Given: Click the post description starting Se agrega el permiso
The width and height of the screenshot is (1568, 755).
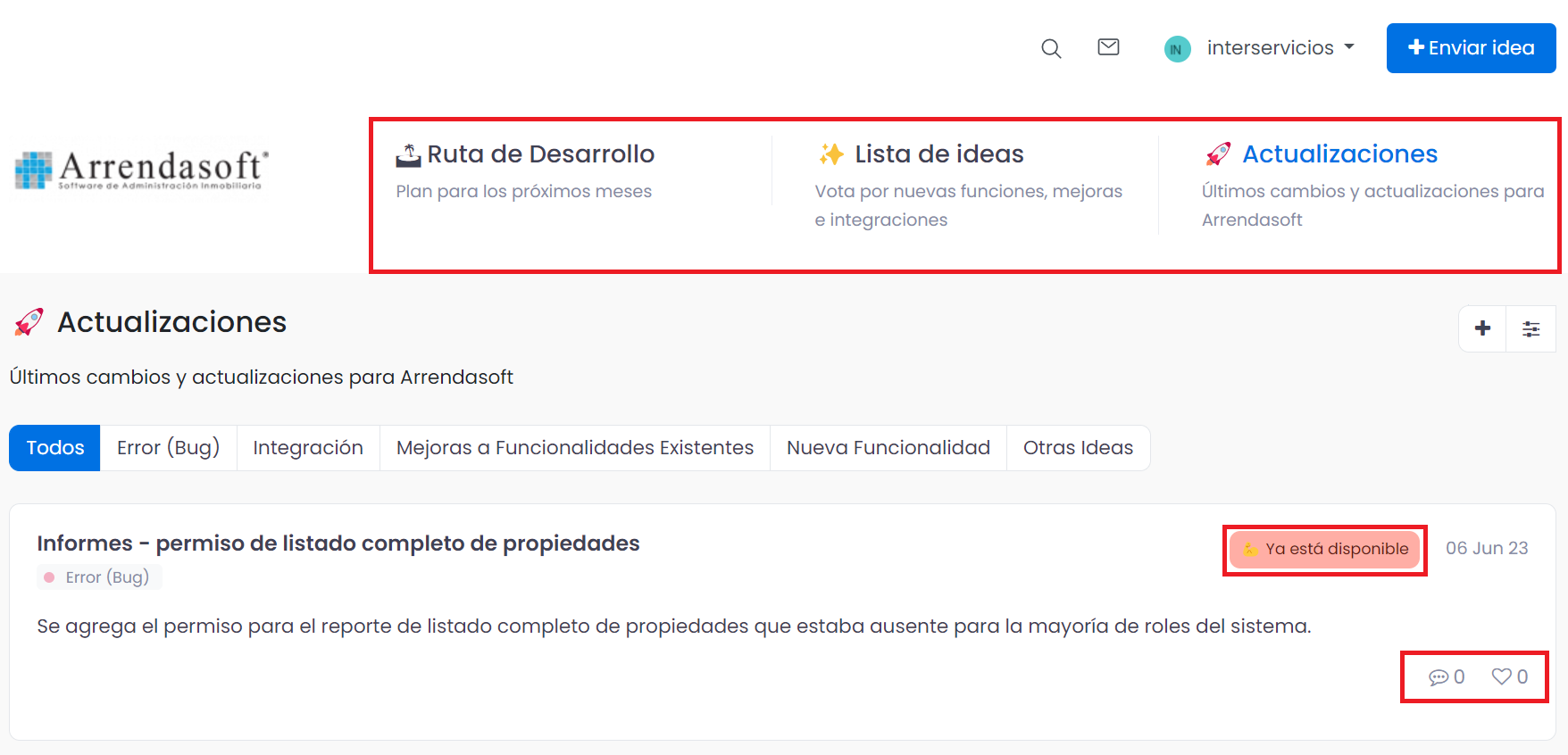Looking at the screenshot, I should click(674, 626).
